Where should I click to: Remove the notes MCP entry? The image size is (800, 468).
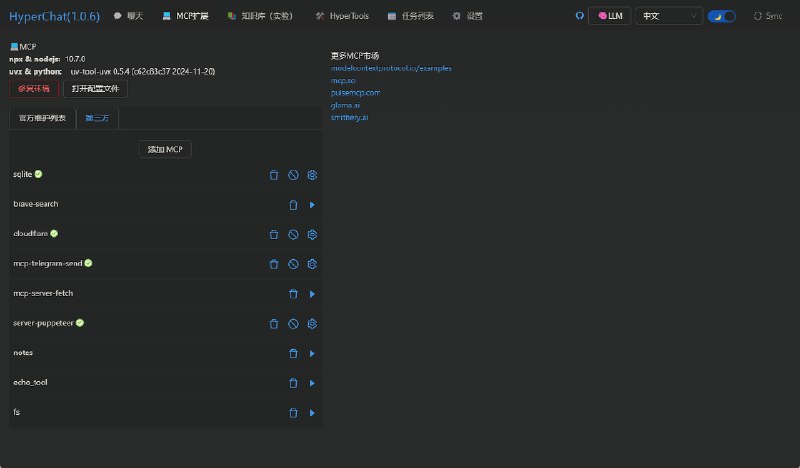293,353
